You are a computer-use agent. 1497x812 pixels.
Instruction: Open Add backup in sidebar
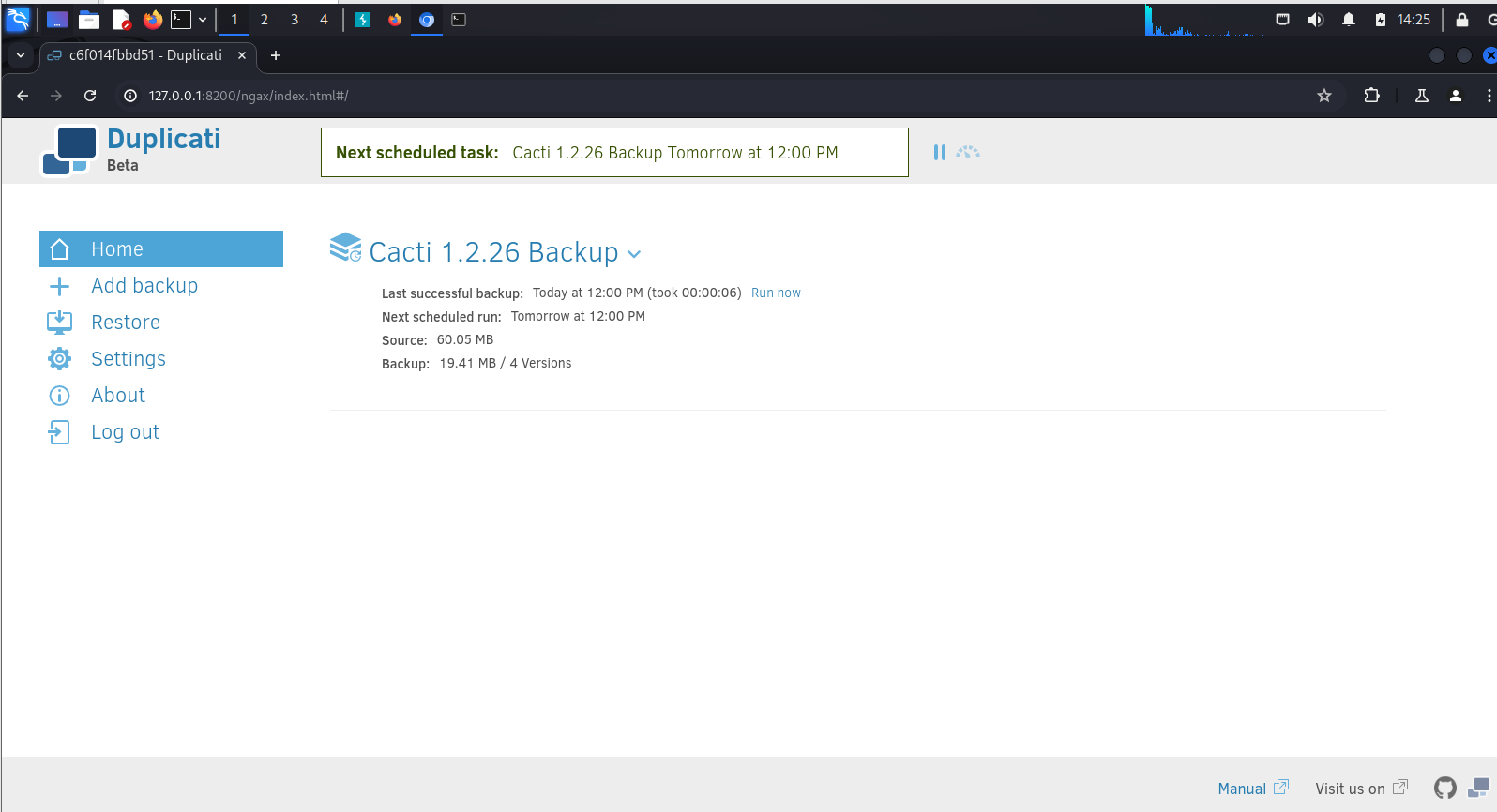(x=144, y=286)
